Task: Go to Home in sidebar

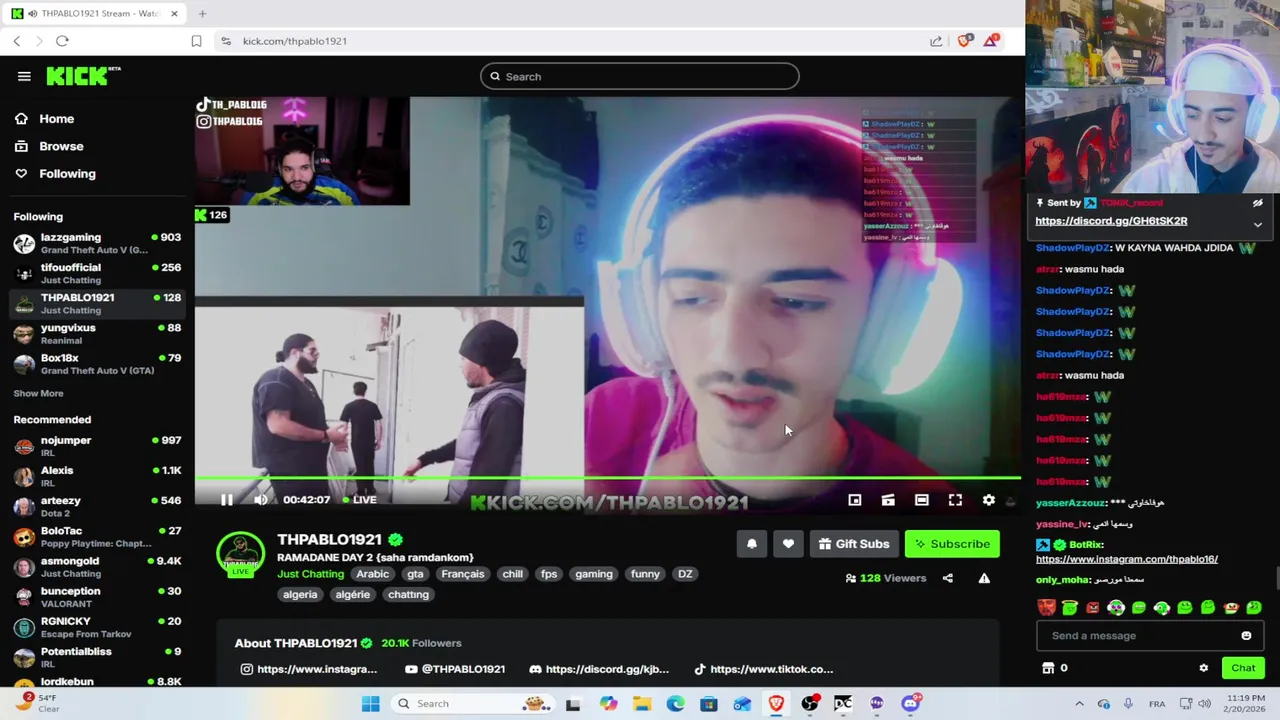Action: (56, 119)
